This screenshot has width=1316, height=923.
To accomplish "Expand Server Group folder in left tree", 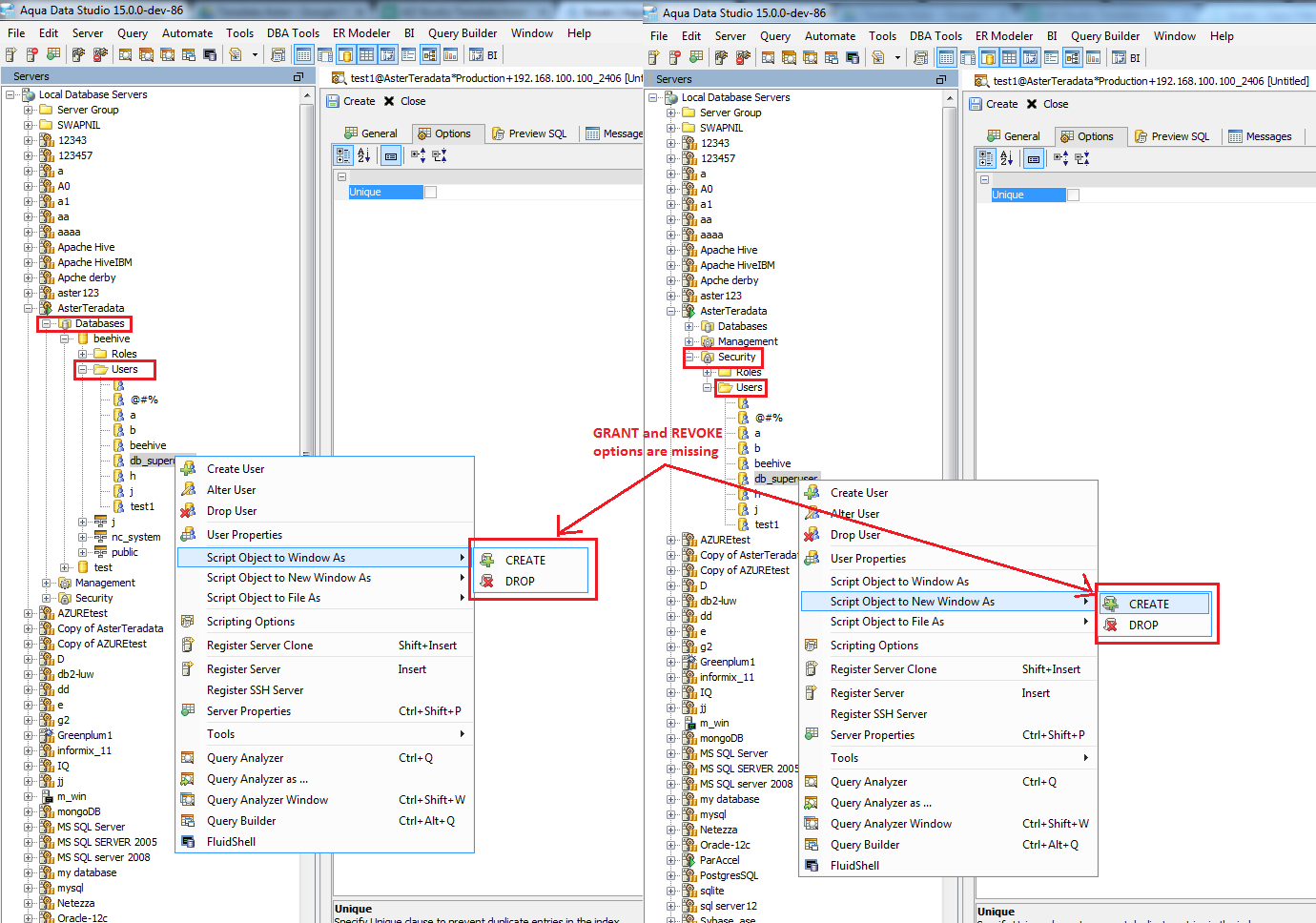I will [28, 110].
